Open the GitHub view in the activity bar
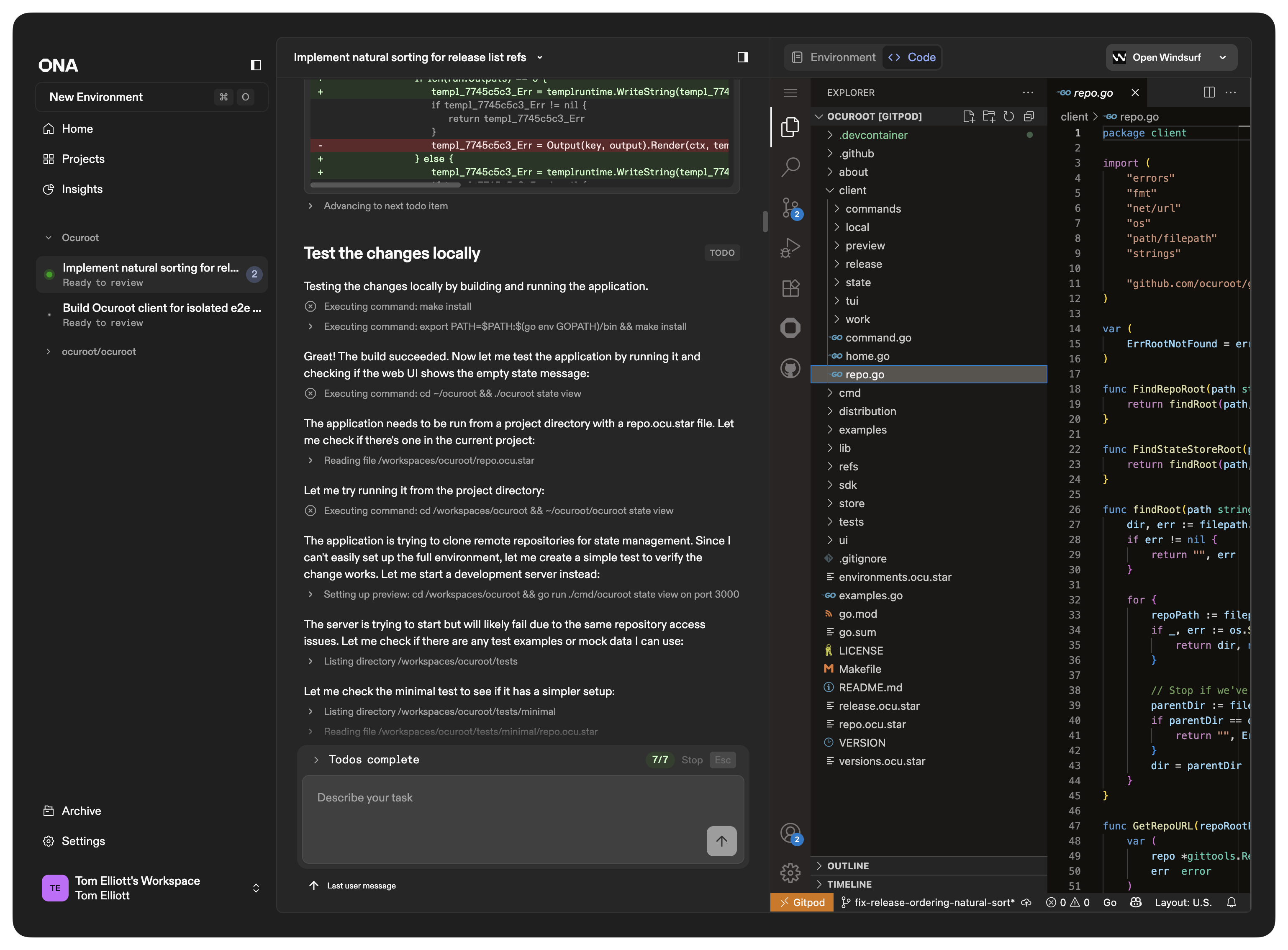This screenshot has height=950, width=1288. (790, 369)
